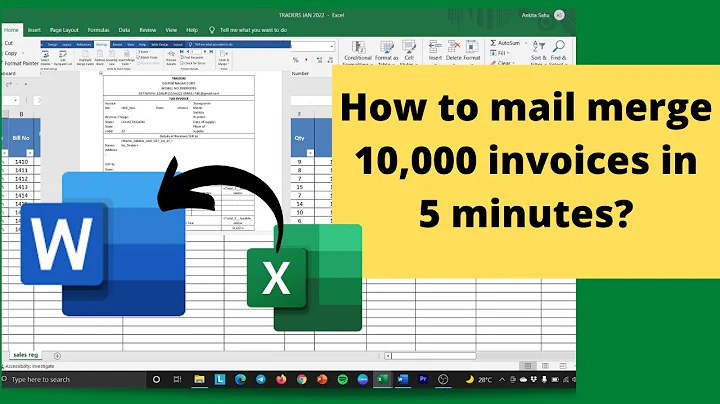Click the Decrease Decimal icon
Image resolution: width=720 pixels, height=404 pixels.
[330, 60]
